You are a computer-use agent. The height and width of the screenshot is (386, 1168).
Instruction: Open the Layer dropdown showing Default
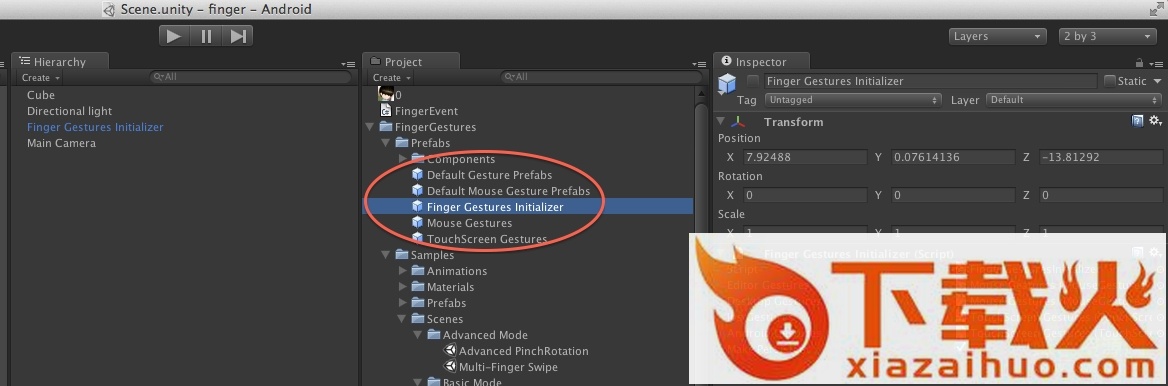point(1074,100)
